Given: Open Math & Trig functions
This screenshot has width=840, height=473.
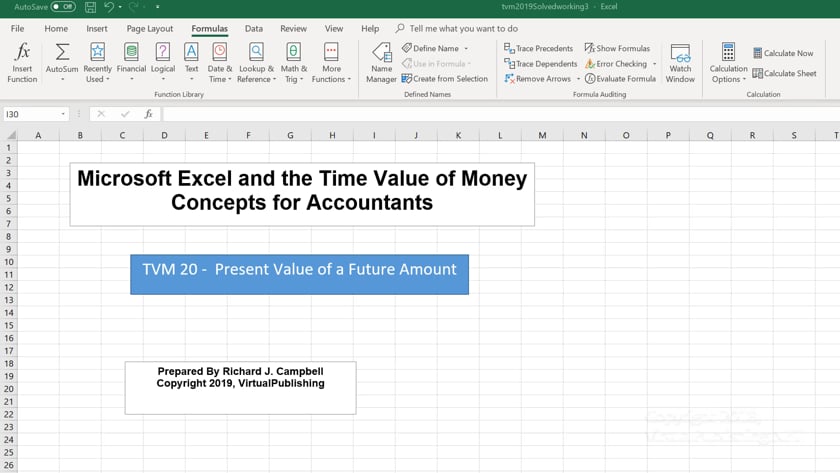Looking at the screenshot, I should (294, 63).
